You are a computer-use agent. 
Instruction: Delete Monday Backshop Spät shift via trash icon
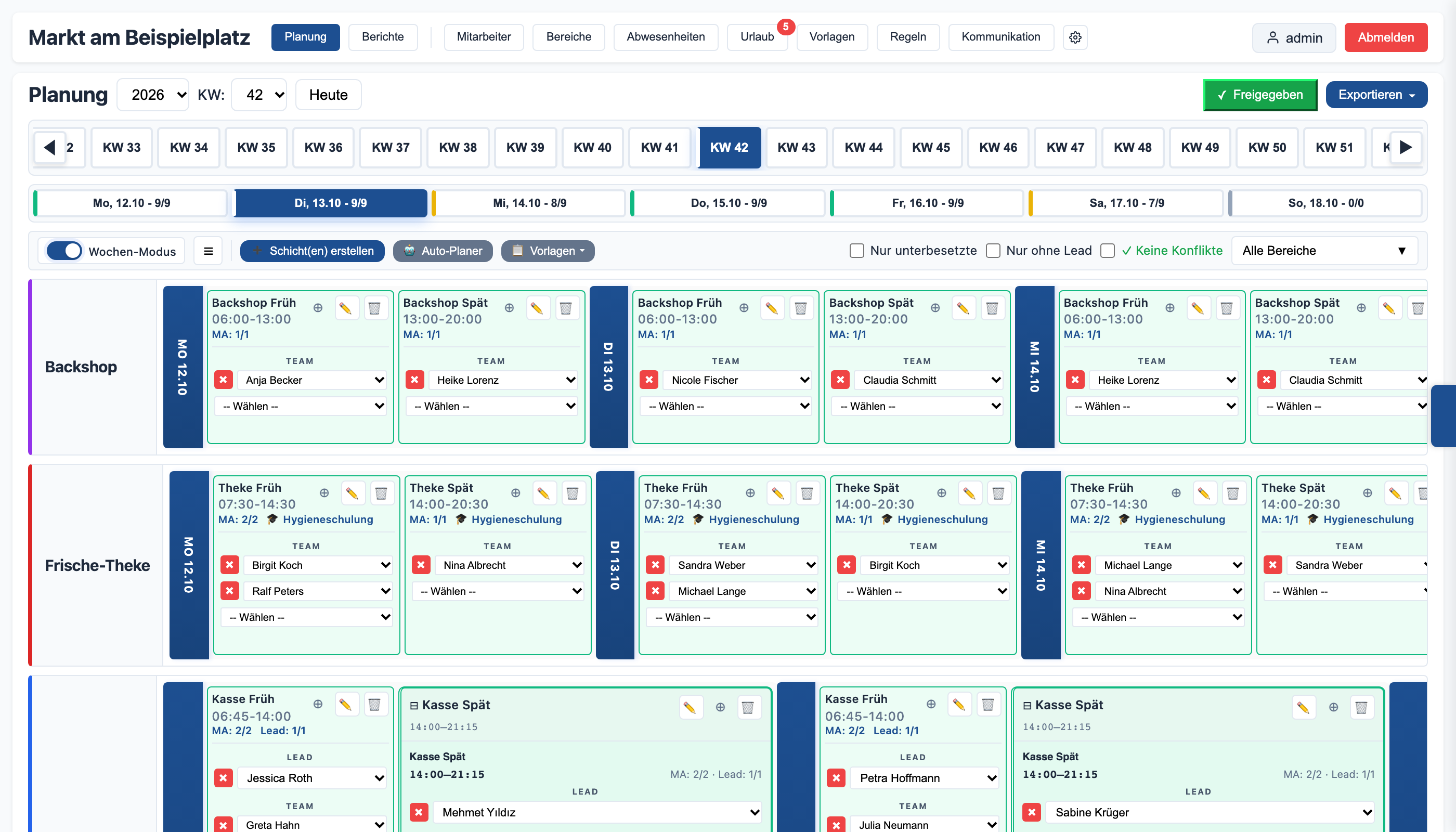click(x=566, y=308)
